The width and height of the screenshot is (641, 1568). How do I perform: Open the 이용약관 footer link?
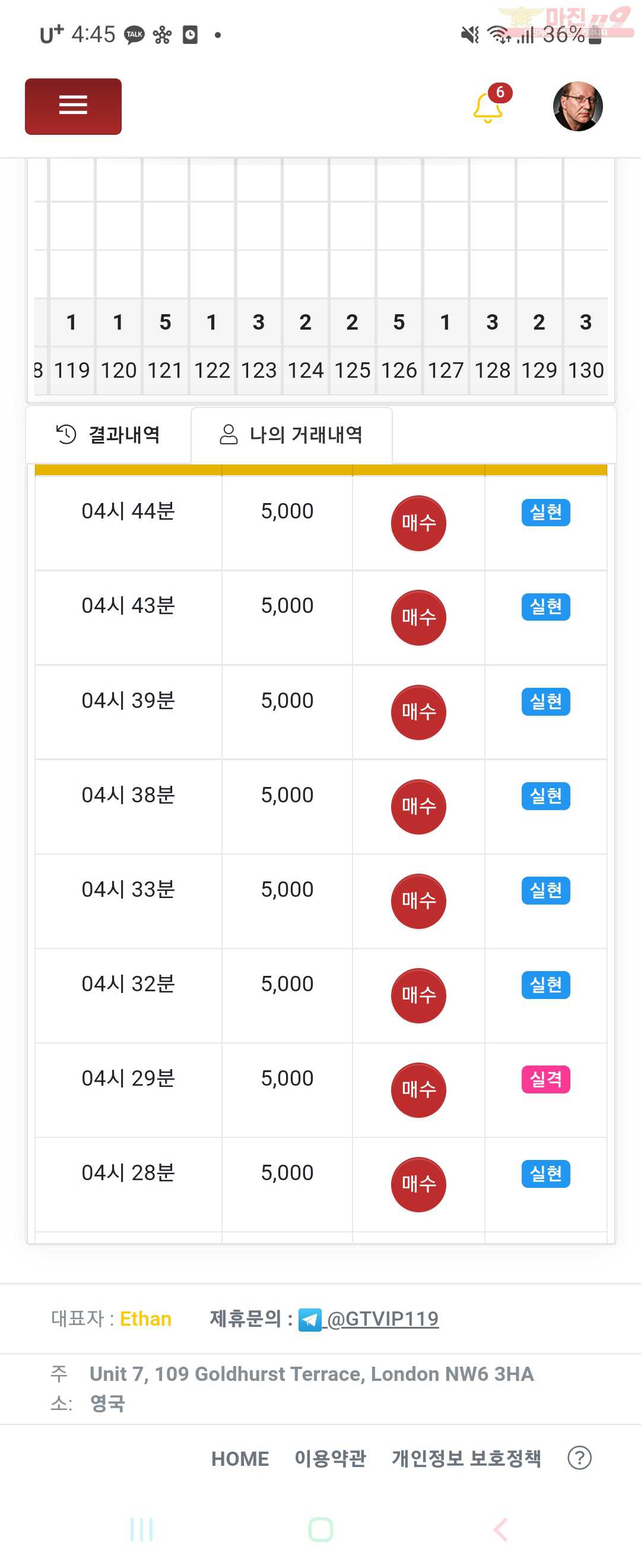click(330, 1459)
